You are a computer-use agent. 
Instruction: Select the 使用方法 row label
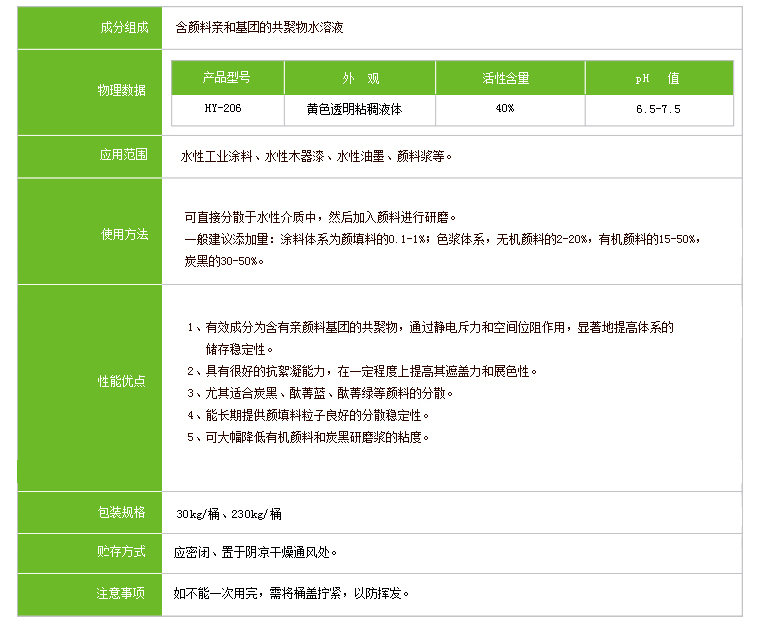(124, 234)
